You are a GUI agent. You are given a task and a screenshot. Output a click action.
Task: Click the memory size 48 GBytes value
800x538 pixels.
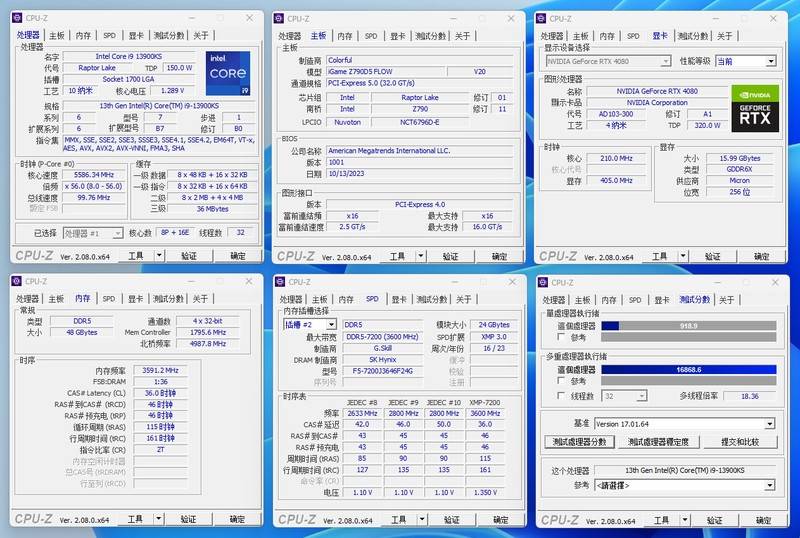[82, 332]
